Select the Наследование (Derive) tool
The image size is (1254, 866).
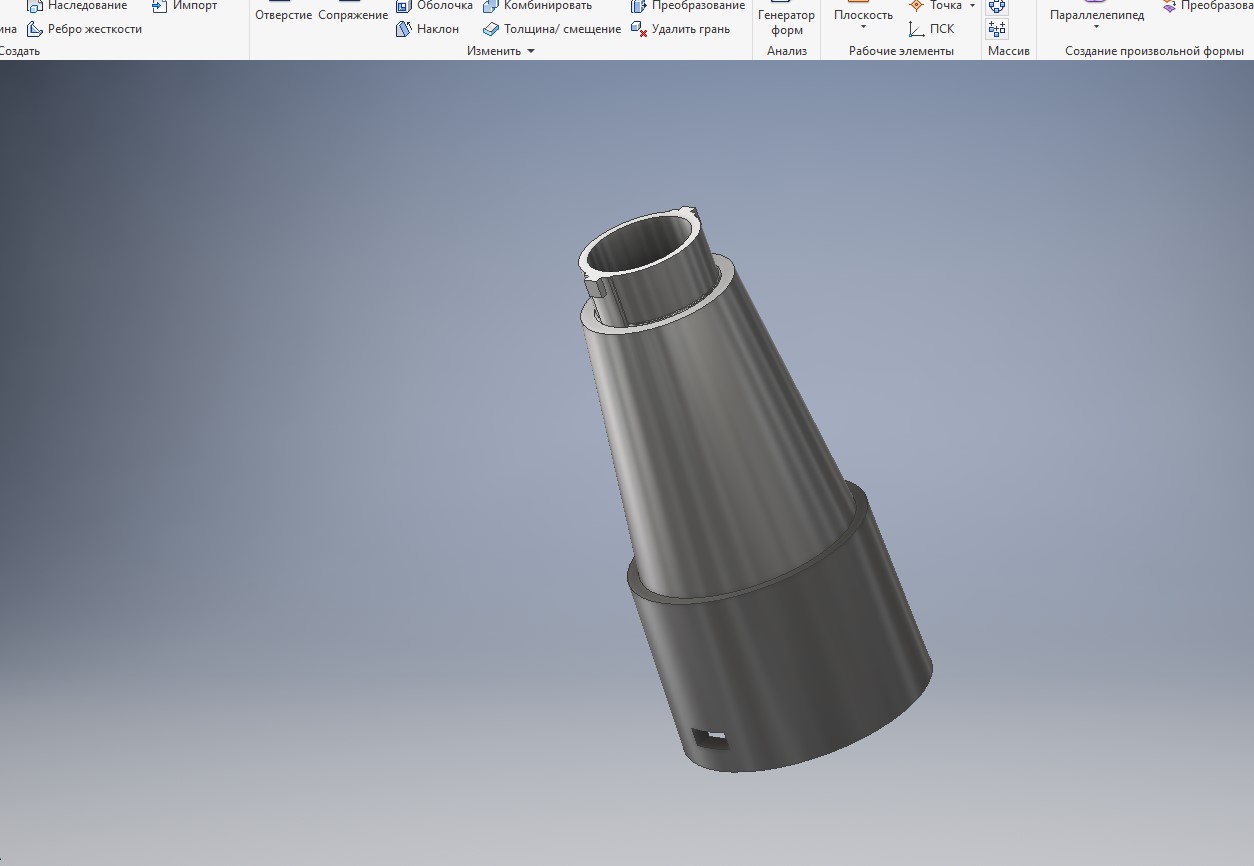click(77, 6)
